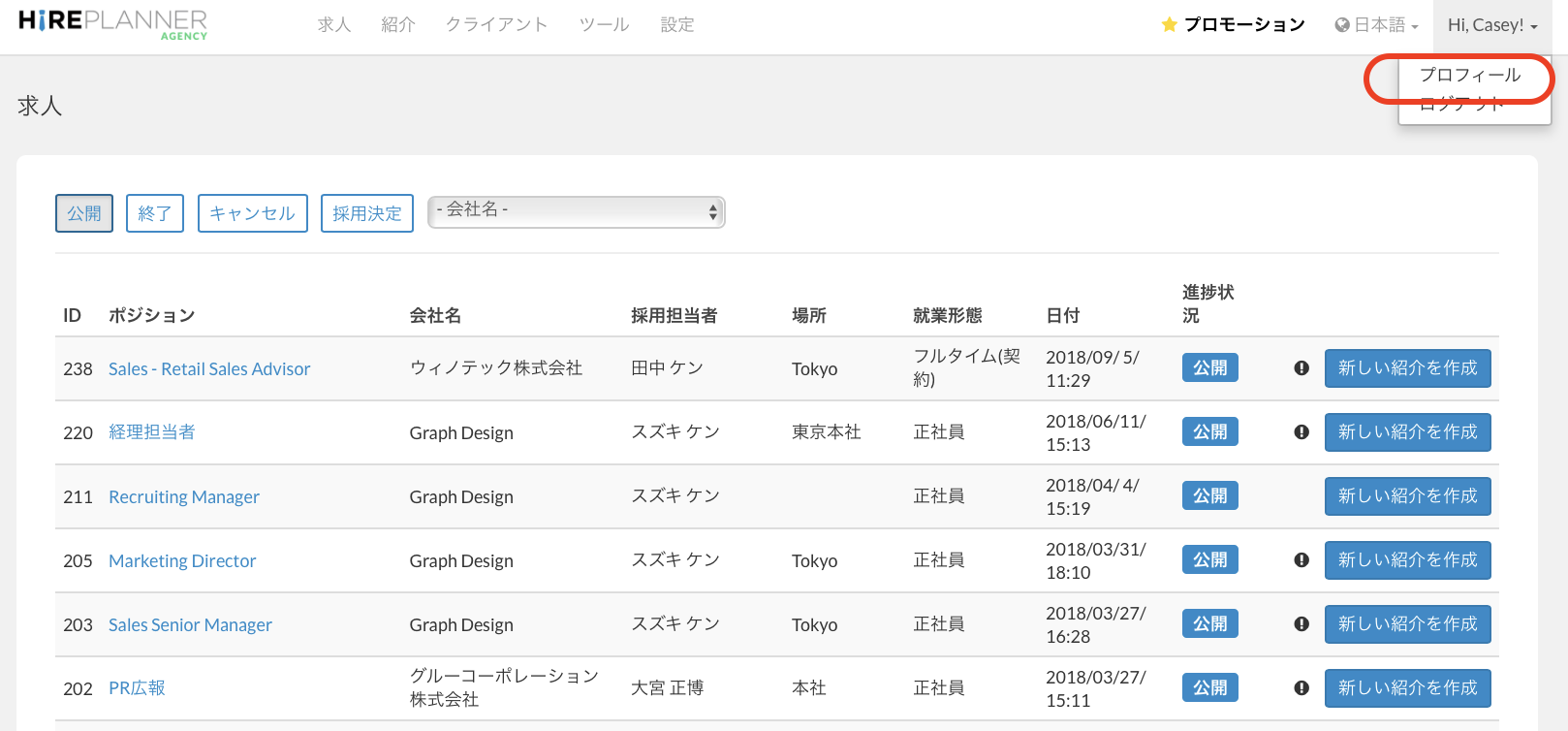Toggle the キャンセル status filter
This screenshot has height=731, width=1568.
click(252, 213)
